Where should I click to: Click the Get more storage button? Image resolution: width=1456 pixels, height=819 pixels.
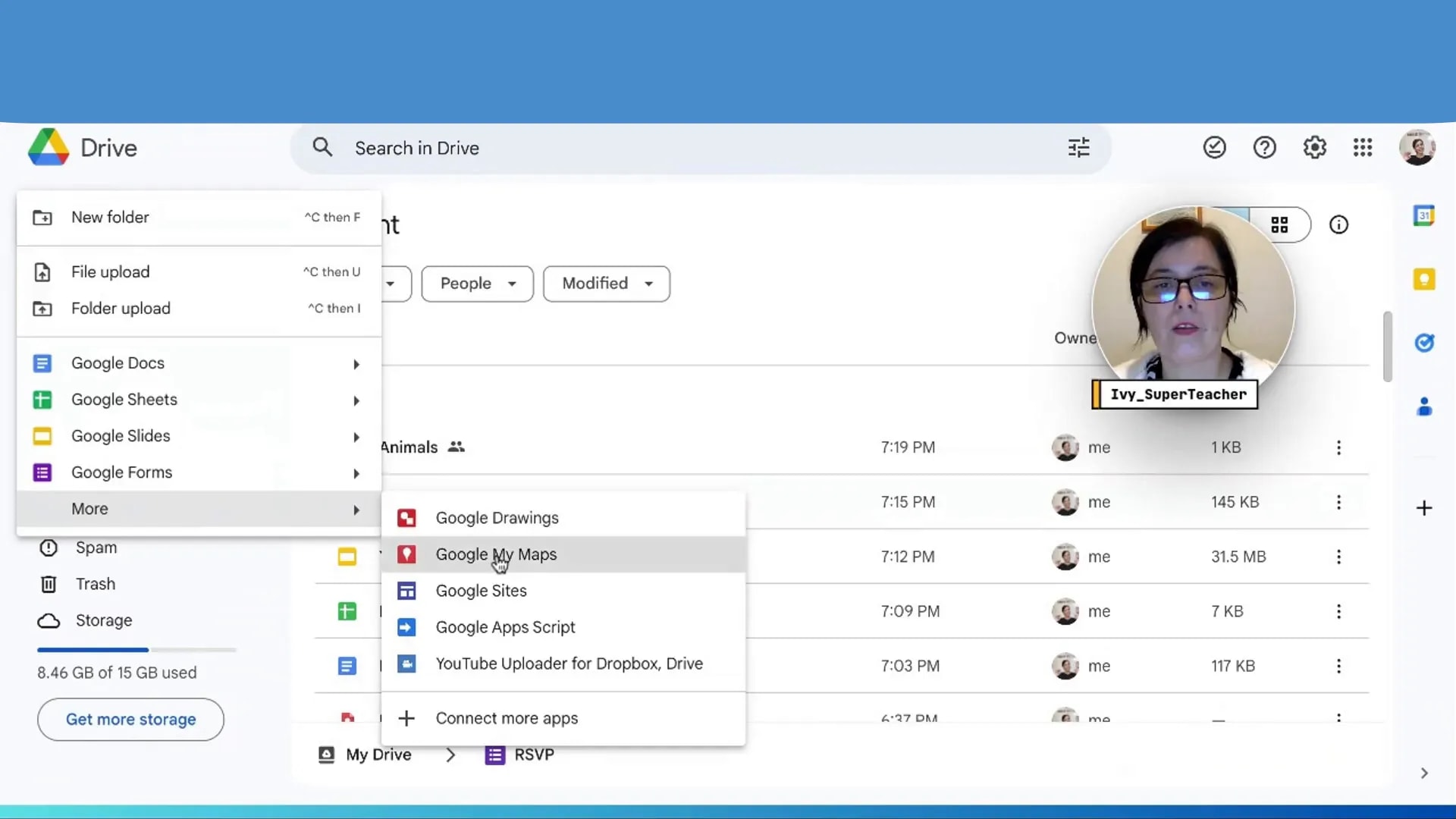[x=130, y=719]
